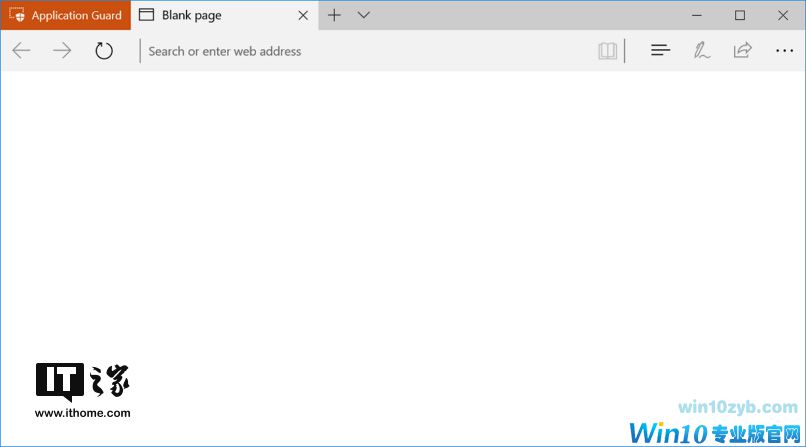This screenshot has height=447, width=806.
Task: Maximize the Edge window
Action: 740,15
